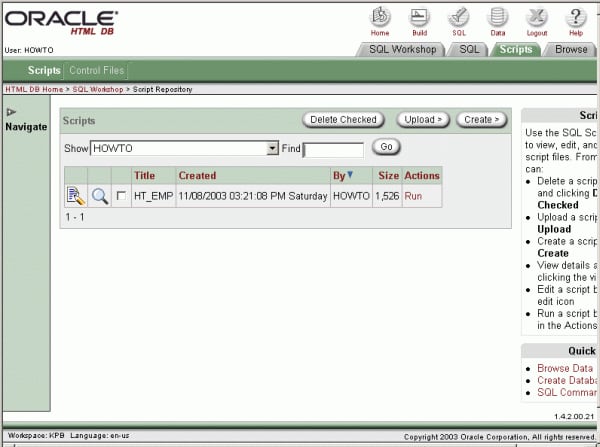Click into the Find text field
The image size is (600, 447).
333,150
